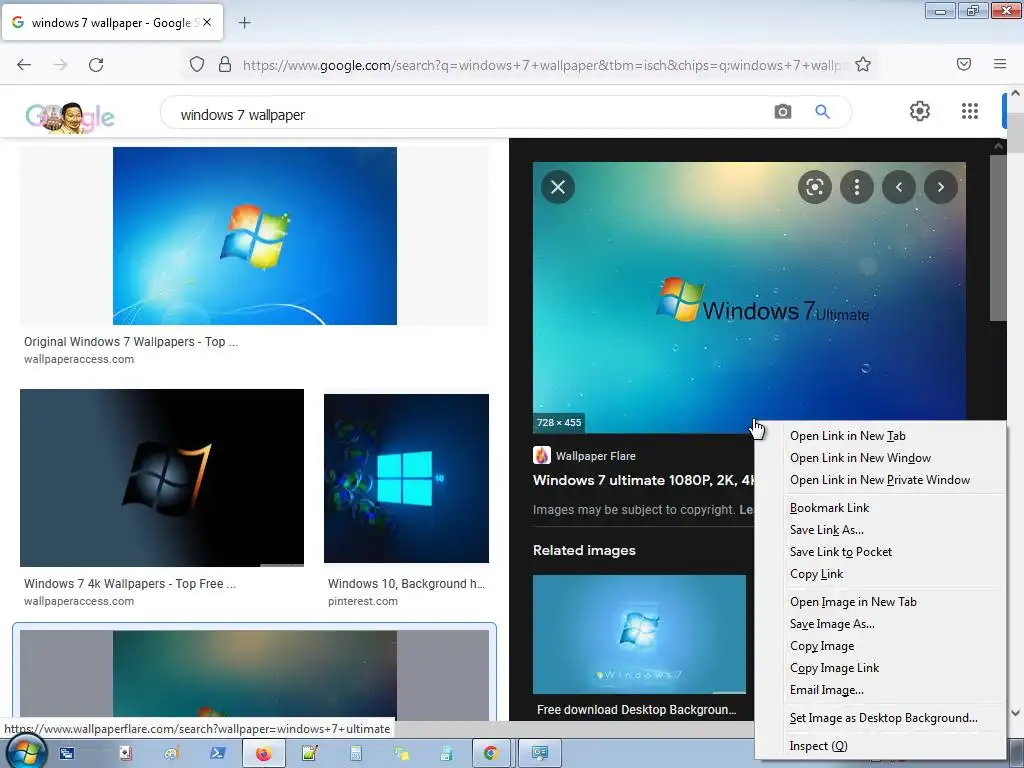Open the Notepad++ taskbar icon
The height and width of the screenshot is (768, 1024).
pos(310,754)
